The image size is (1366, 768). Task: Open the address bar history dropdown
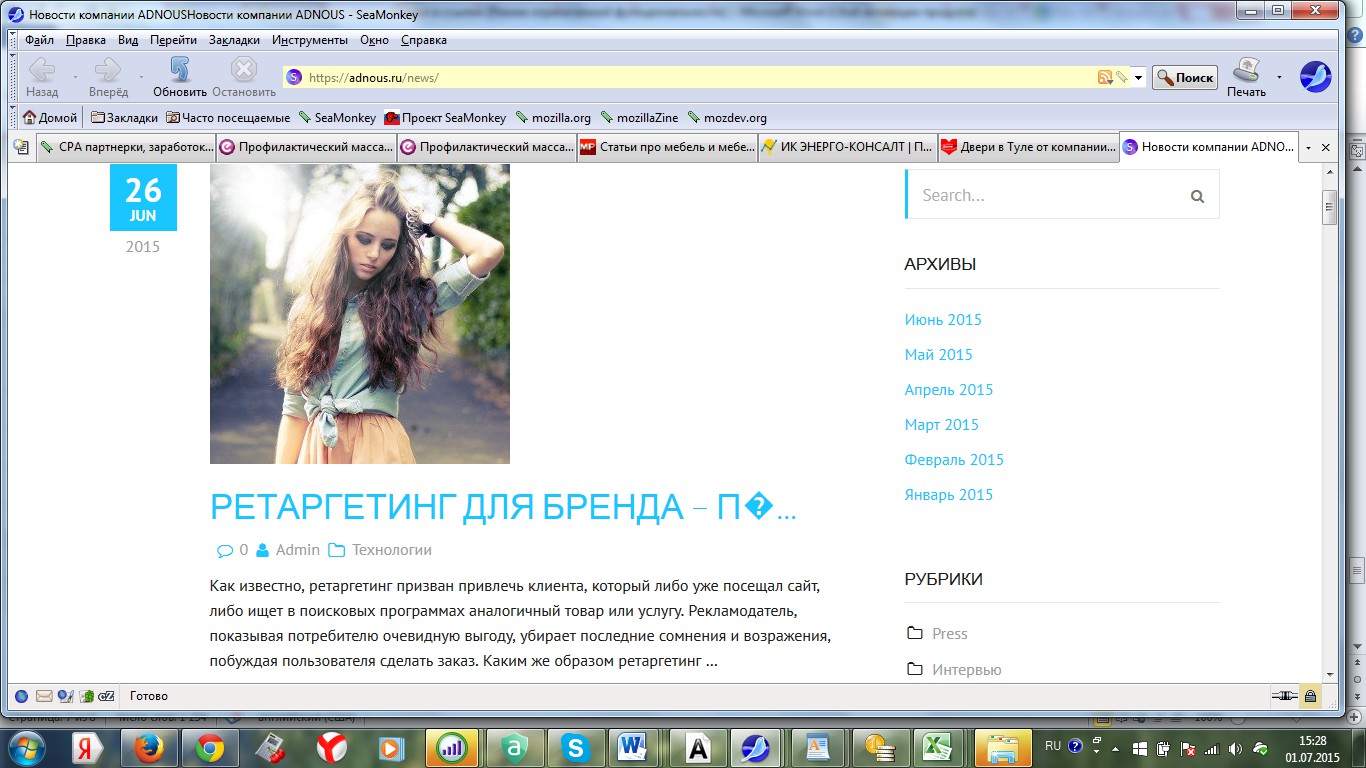pos(1138,78)
